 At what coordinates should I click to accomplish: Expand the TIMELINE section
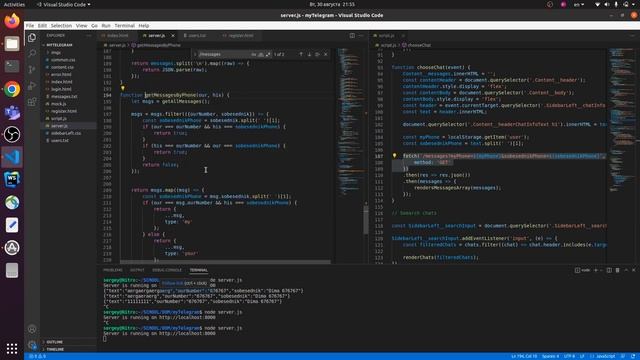point(55,349)
